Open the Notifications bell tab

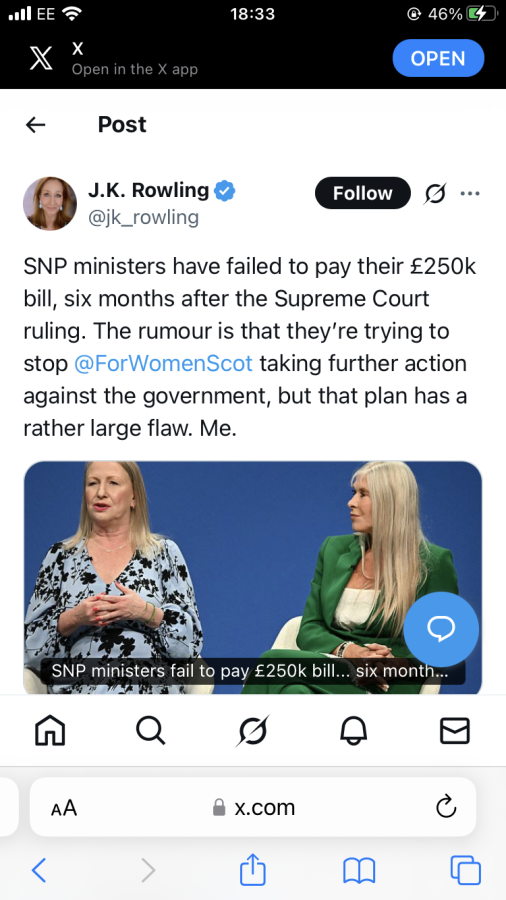coord(353,731)
